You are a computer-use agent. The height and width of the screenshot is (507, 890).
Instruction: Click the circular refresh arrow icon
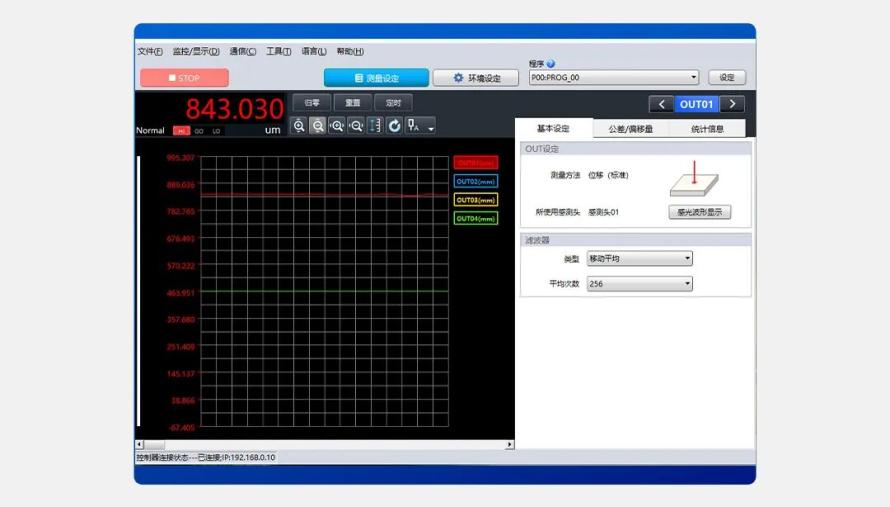[x=394, y=125]
